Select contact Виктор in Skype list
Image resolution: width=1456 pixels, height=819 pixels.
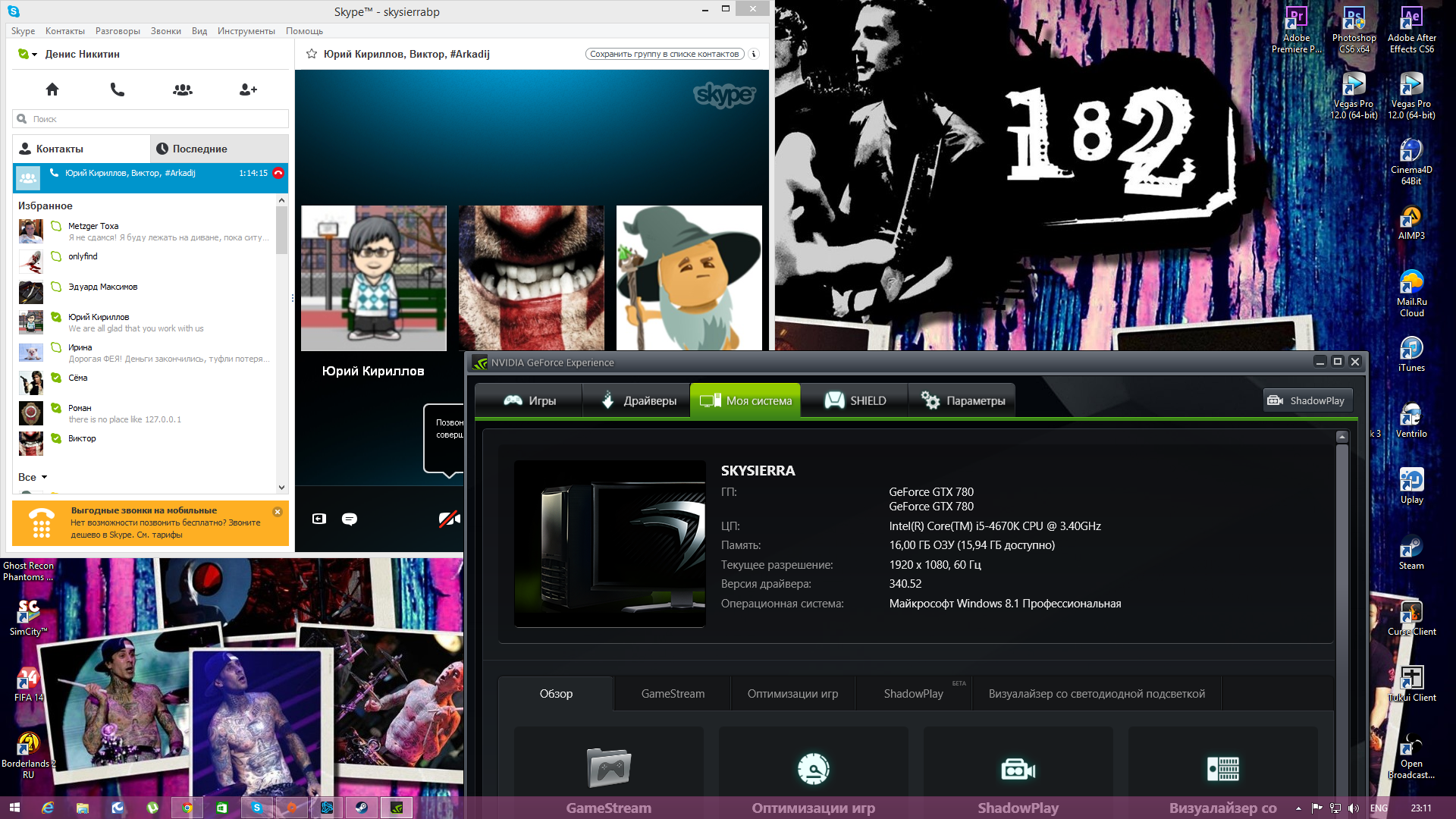(144, 444)
